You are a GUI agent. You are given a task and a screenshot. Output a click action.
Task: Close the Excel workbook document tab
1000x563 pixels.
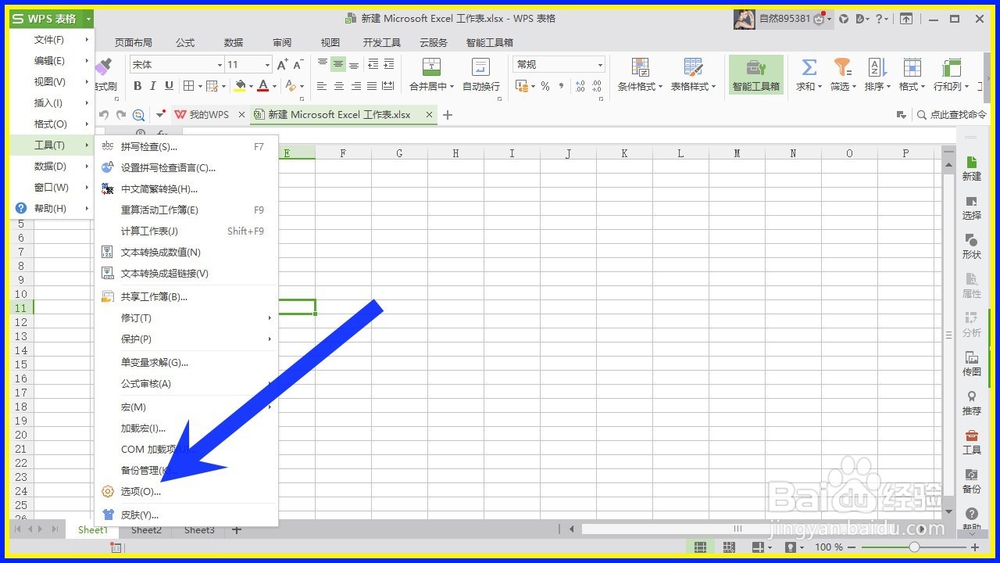point(429,115)
